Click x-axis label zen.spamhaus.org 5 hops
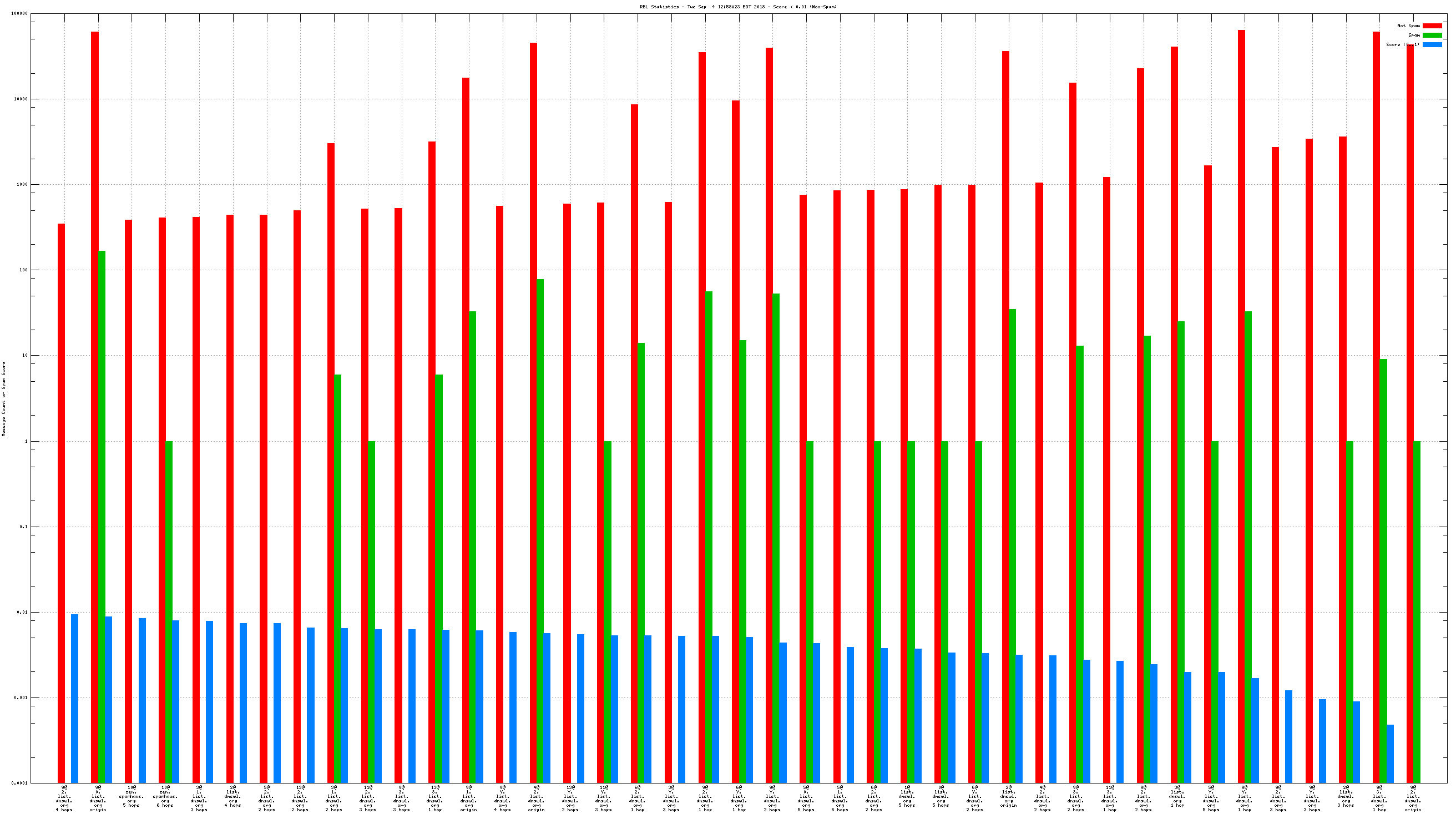Viewport: 1456px width, 819px height. click(x=131, y=796)
